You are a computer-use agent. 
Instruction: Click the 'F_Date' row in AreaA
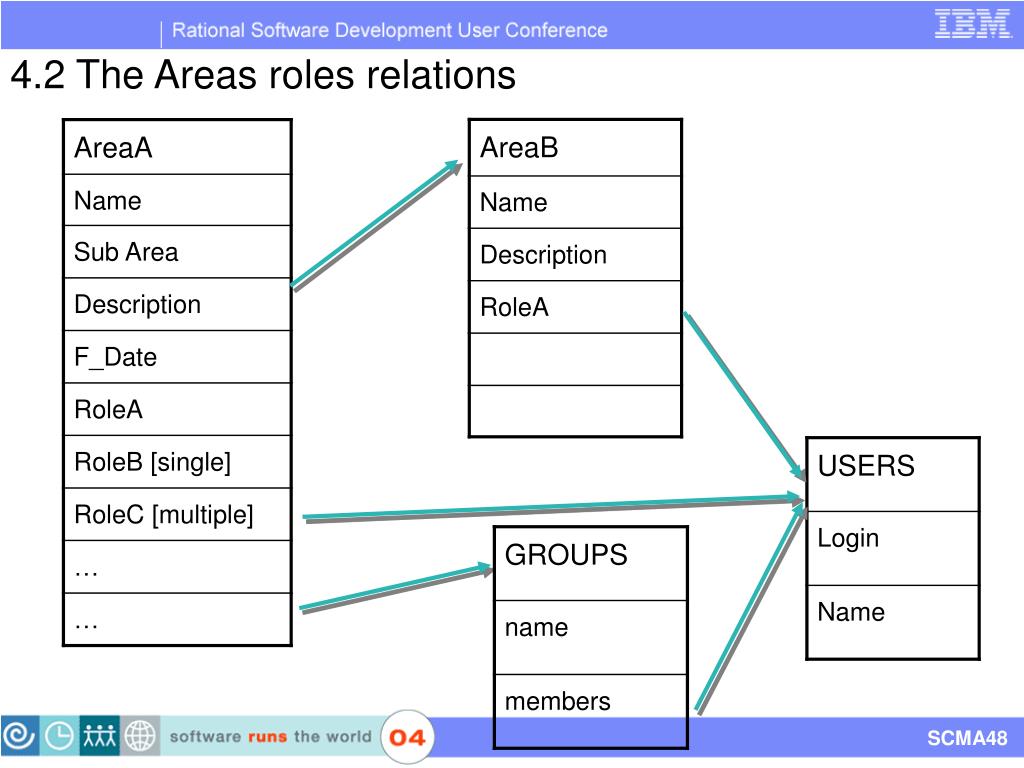177,357
